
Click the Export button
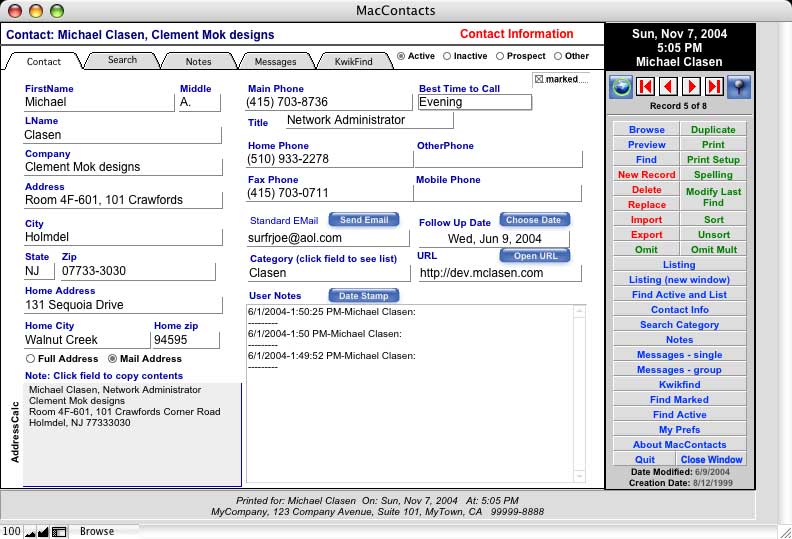[646, 234]
